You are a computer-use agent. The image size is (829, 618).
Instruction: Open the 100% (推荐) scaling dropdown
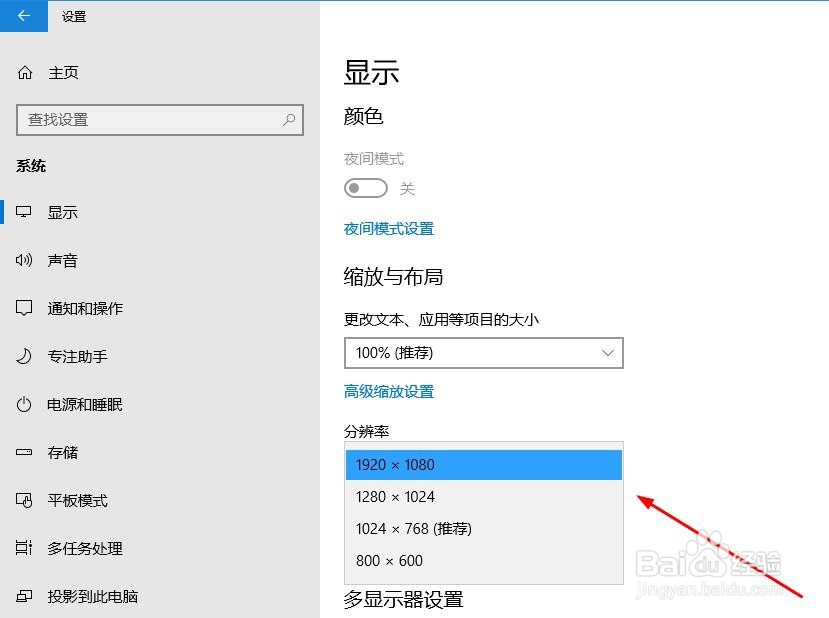(484, 353)
